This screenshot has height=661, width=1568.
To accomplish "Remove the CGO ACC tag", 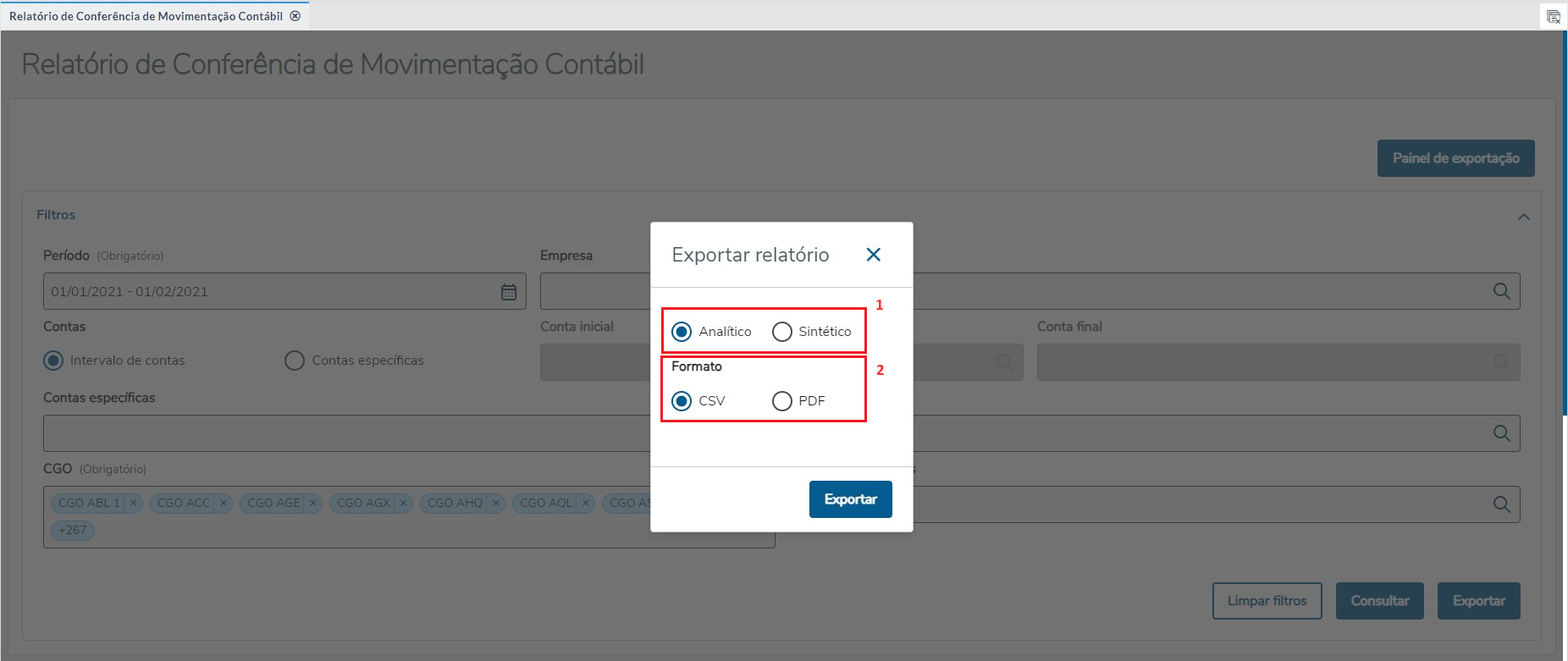I will point(224,503).
